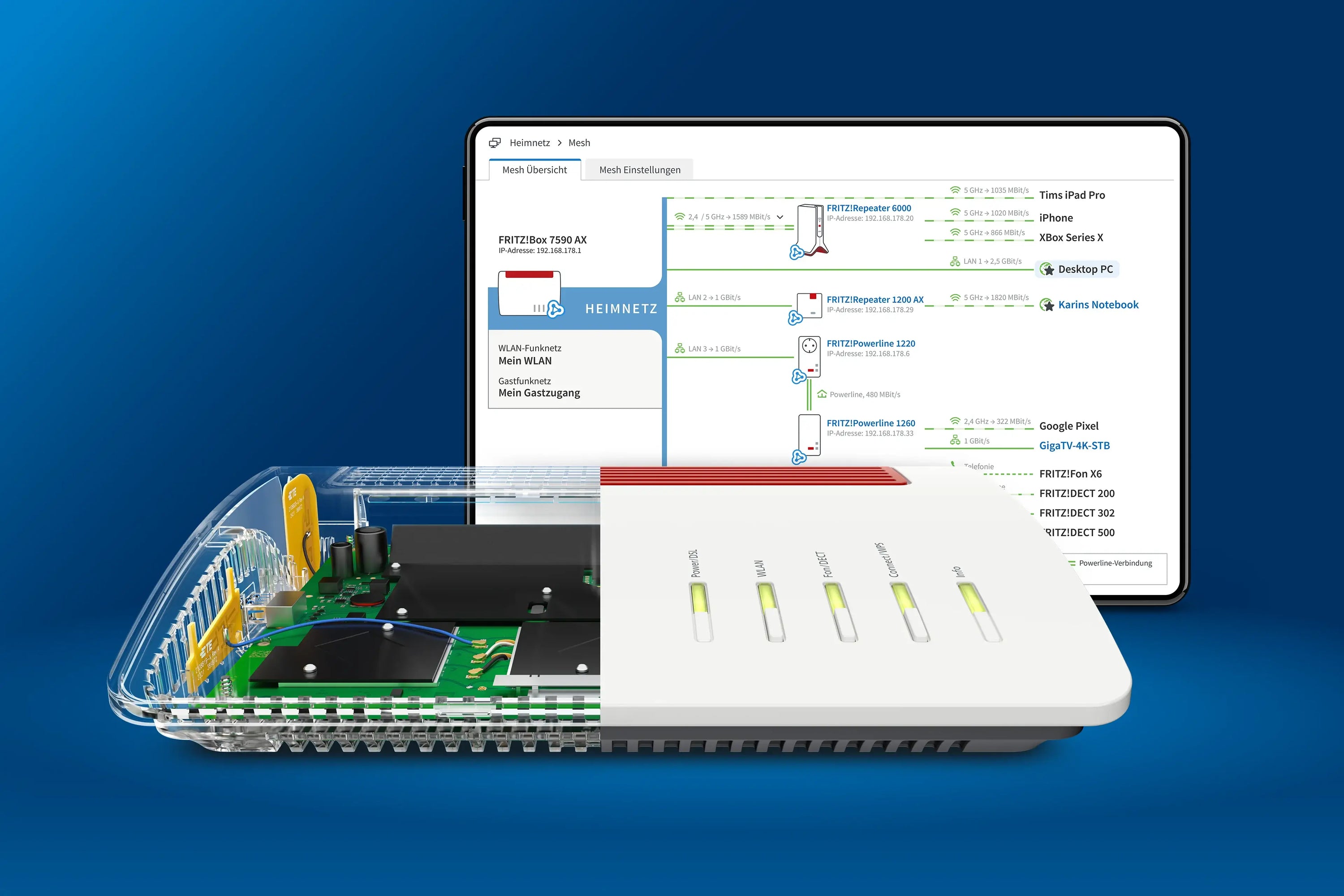The image size is (1344, 896).
Task: Click the Mesh icon below FRITZ!Repeater 6000
Action: pyautogui.click(x=797, y=251)
